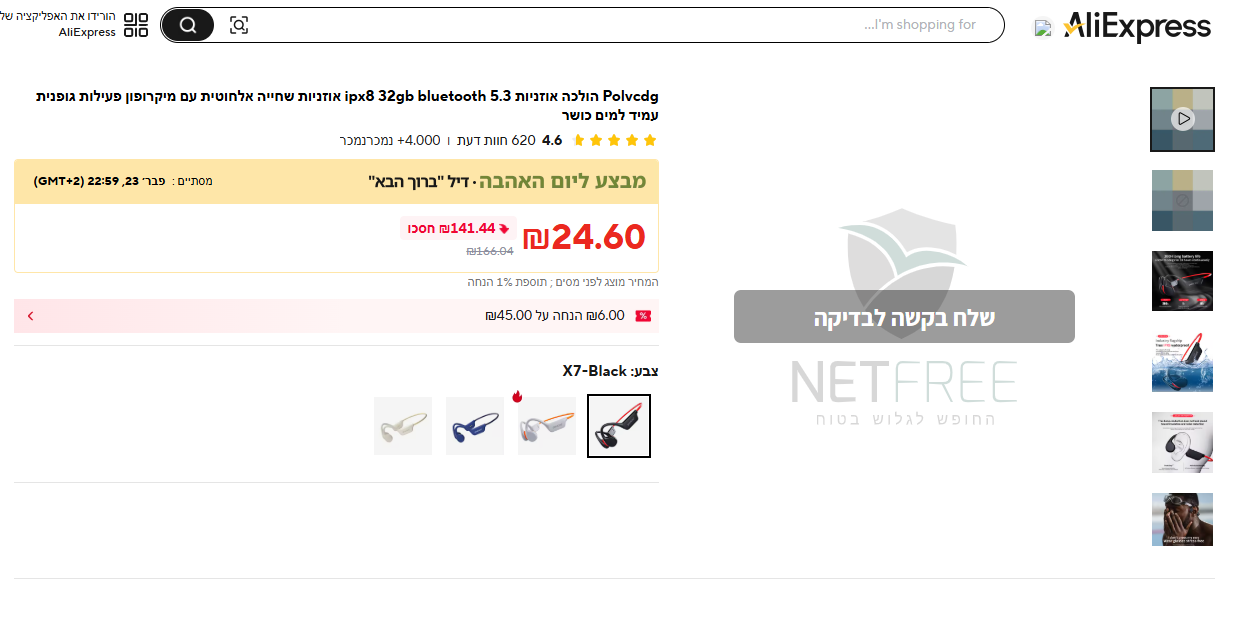
Task: Select the beige headphone color variant
Action: 403,426
